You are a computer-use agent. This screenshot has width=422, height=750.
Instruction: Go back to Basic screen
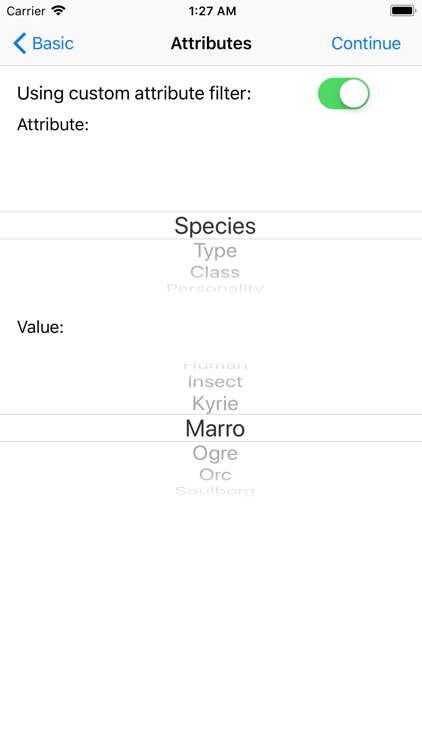(43, 44)
